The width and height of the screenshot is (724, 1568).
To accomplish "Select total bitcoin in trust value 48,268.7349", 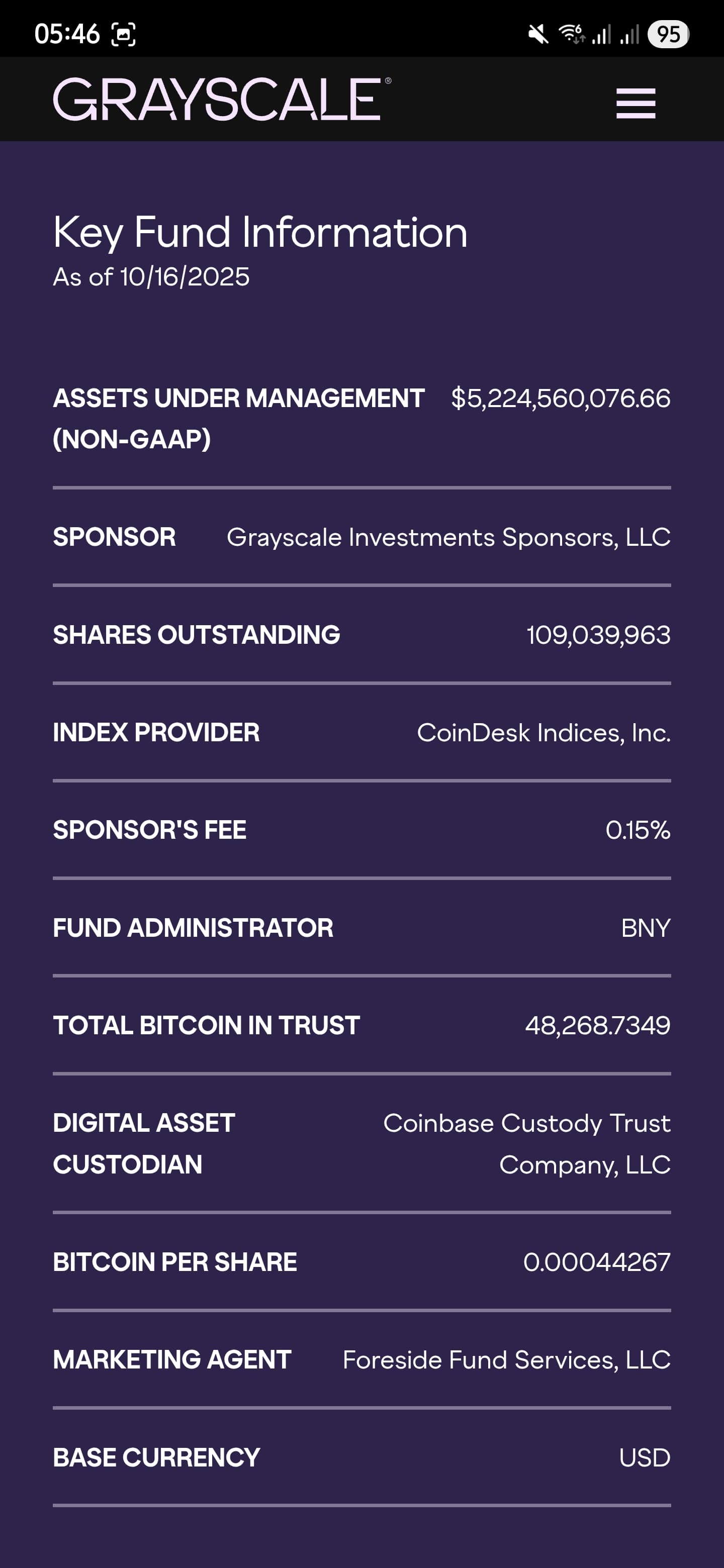I will pyautogui.click(x=597, y=1026).
